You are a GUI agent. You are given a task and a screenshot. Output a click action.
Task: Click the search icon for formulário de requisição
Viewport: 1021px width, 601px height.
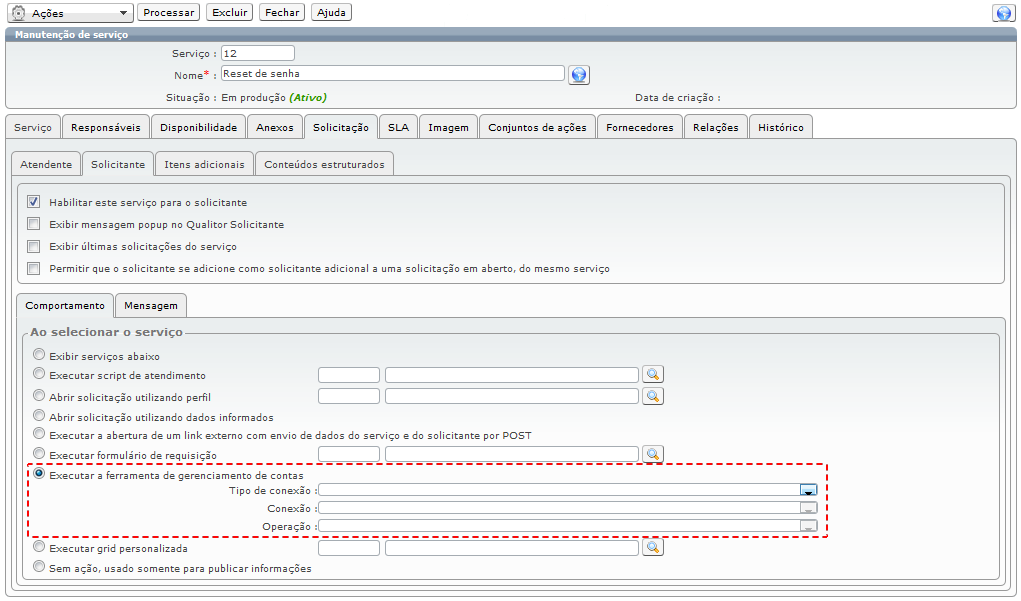tap(653, 455)
